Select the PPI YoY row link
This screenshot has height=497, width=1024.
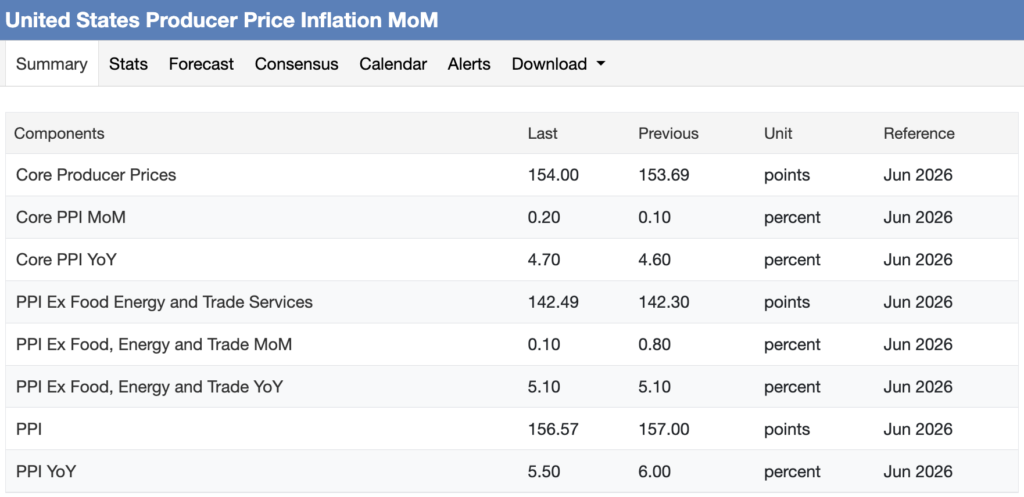click(x=46, y=472)
